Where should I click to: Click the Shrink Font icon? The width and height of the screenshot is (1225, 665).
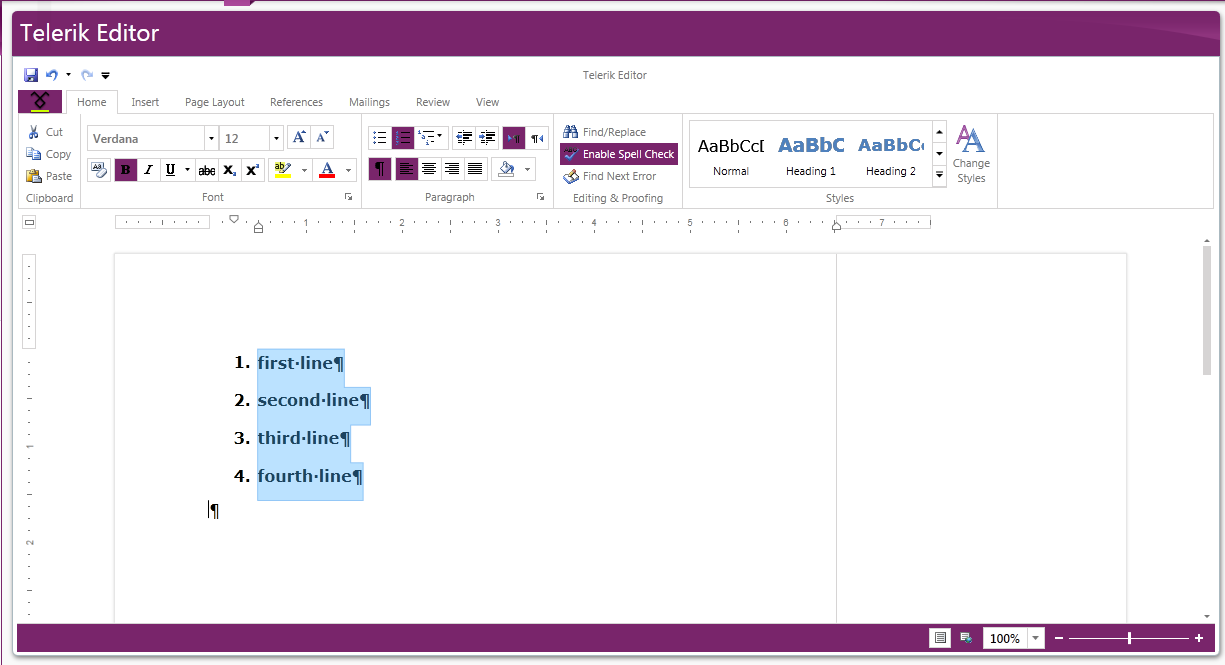pyautogui.click(x=322, y=137)
